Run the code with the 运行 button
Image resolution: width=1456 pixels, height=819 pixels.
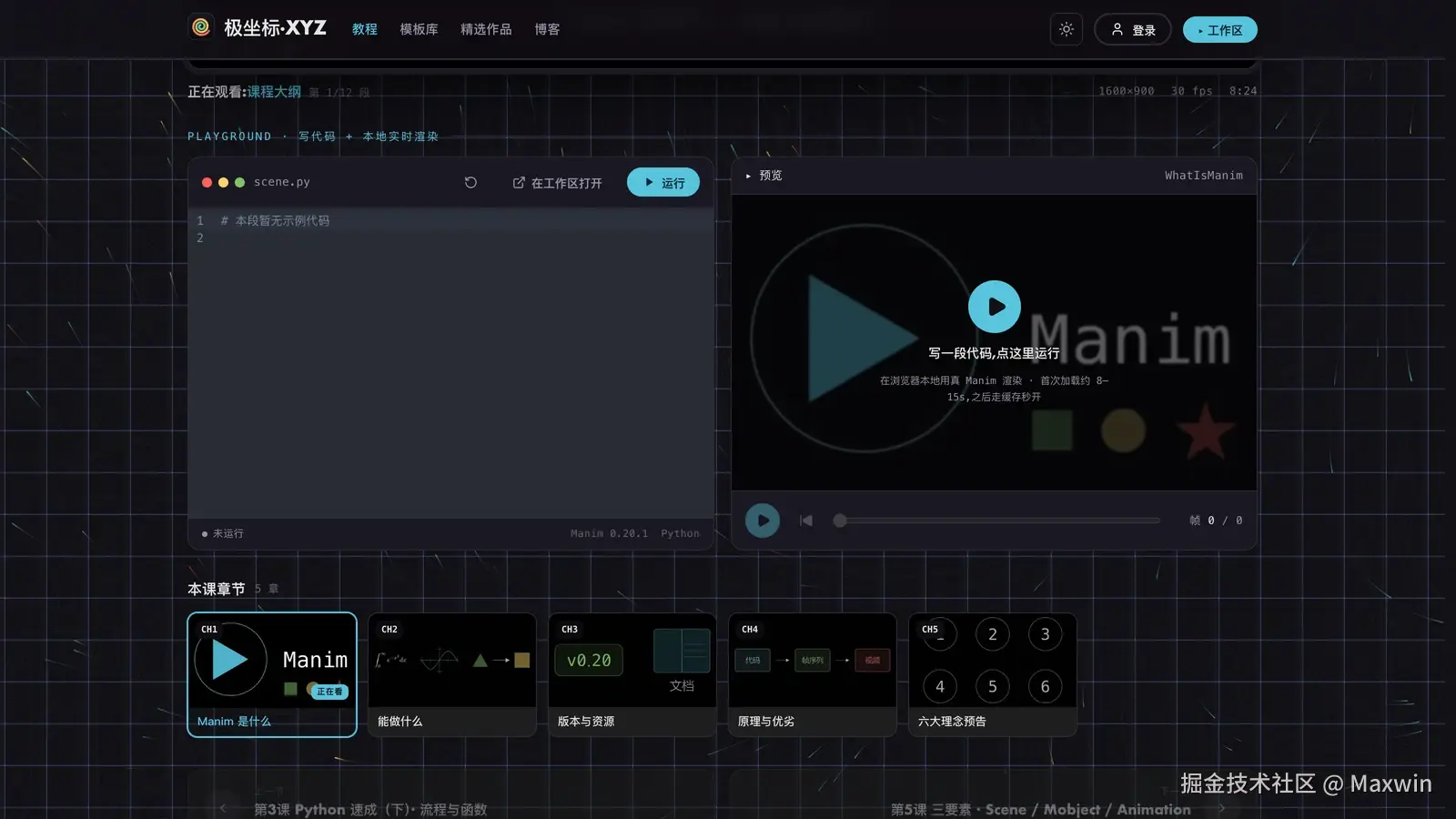coord(663,182)
